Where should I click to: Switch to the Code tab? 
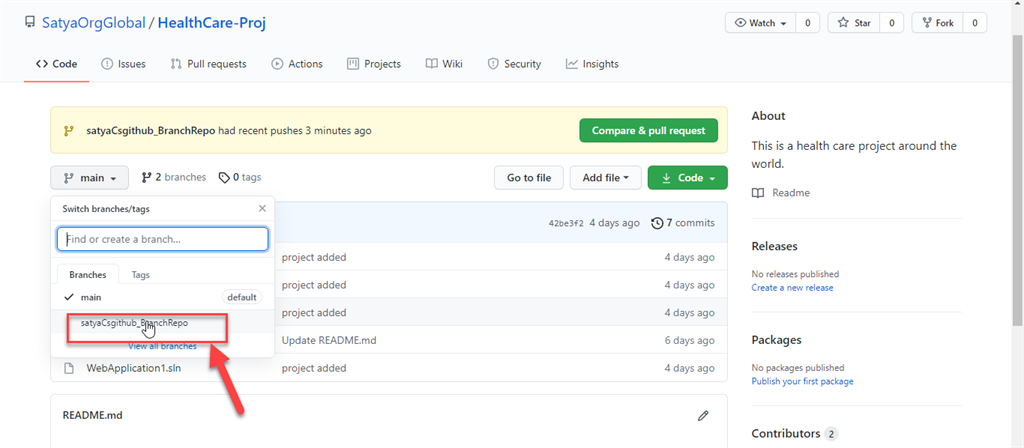pyautogui.click(x=57, y=64)
